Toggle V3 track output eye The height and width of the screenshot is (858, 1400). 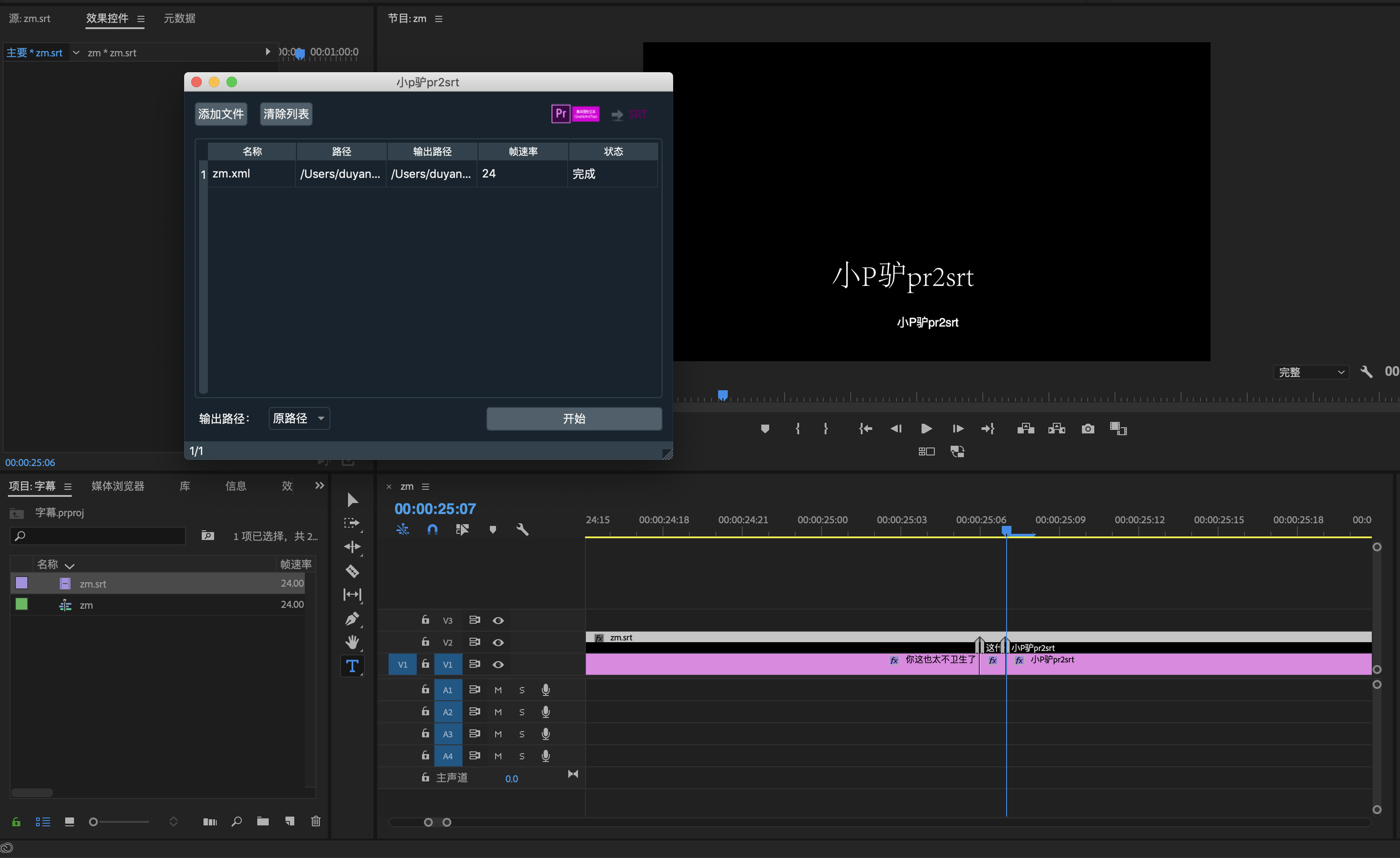(498, 621)
